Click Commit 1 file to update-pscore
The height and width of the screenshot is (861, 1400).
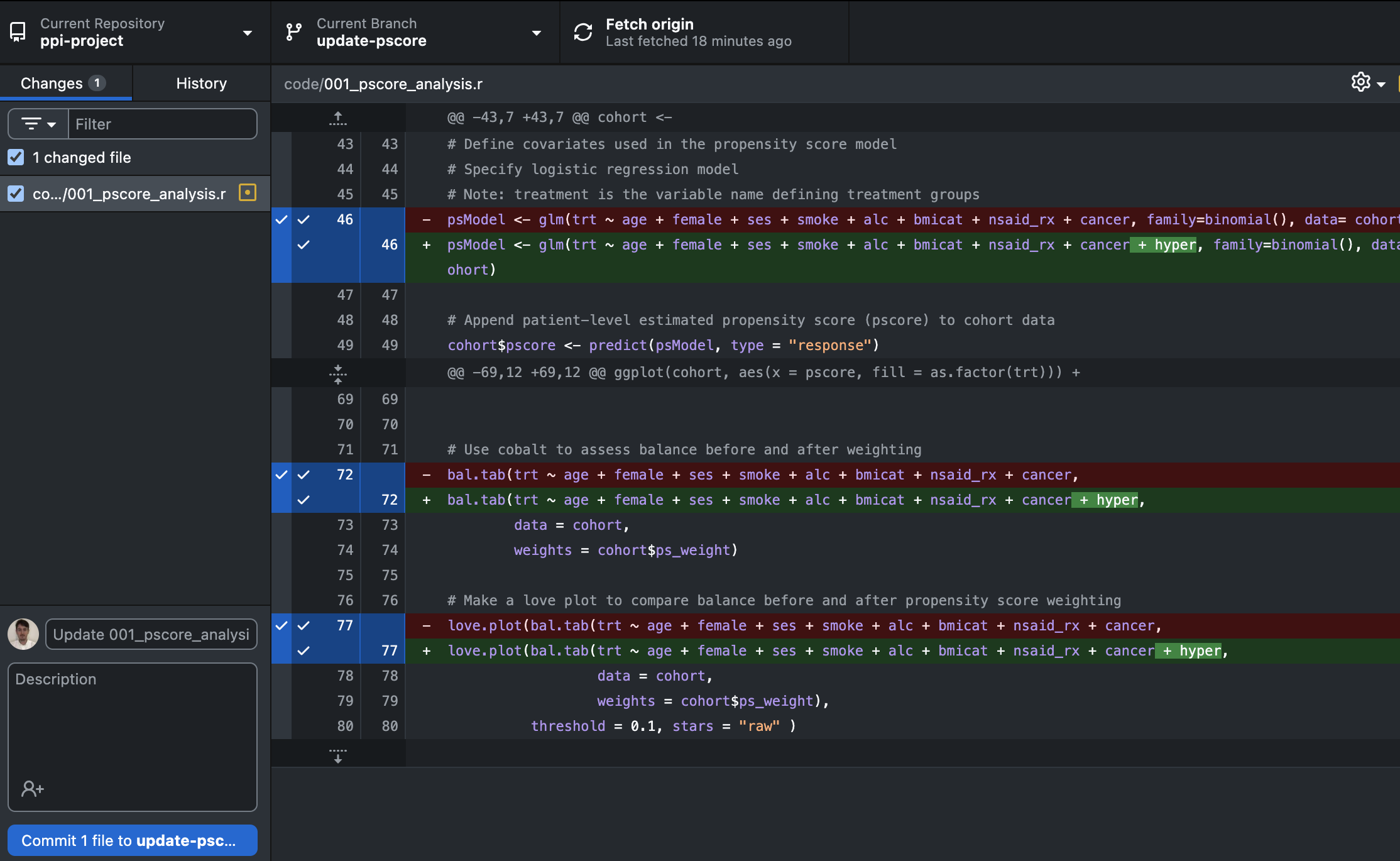pos(132,840)
